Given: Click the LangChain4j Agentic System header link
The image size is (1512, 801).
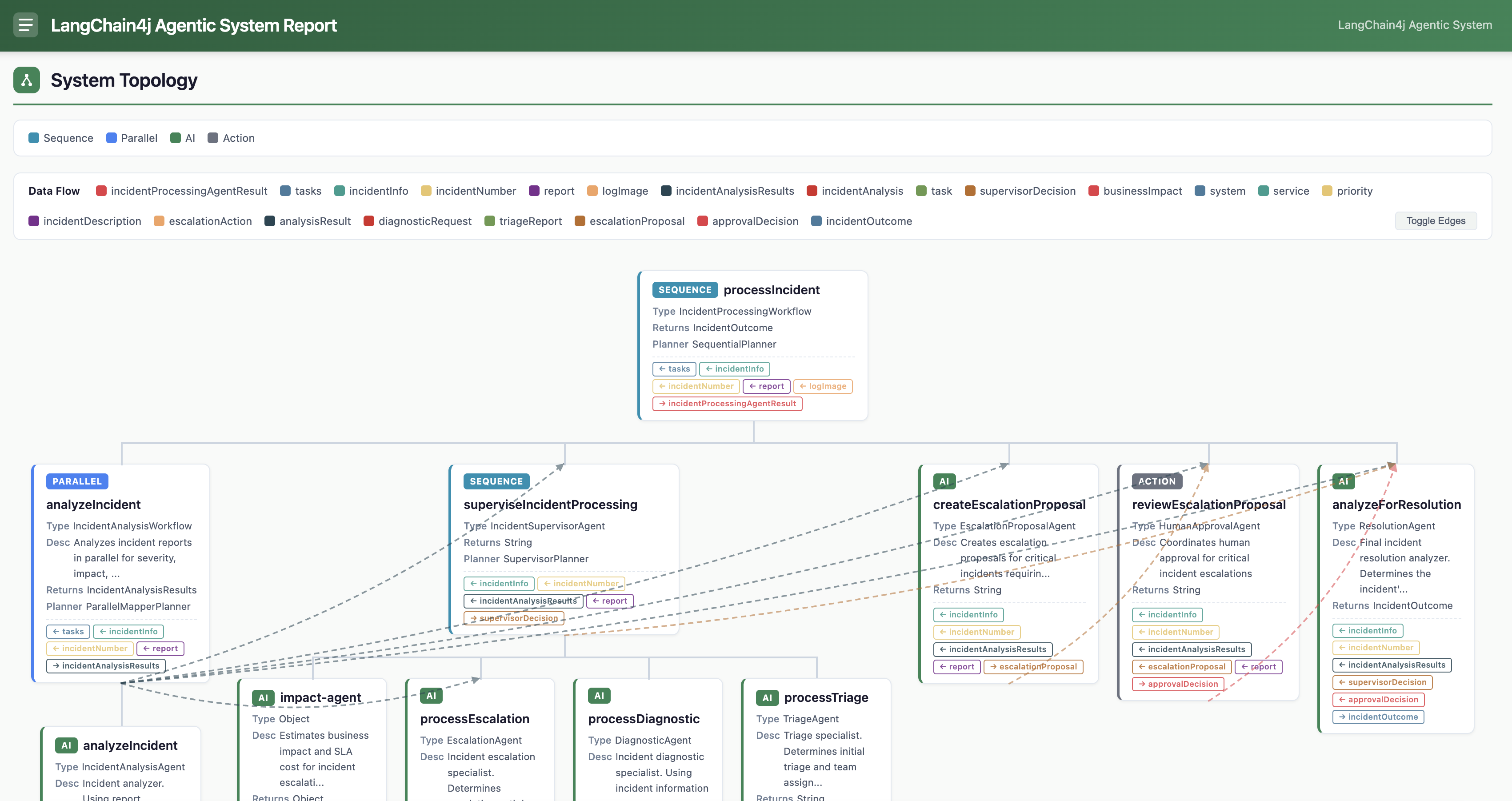Looking at the screenshot, I should 1415,25.
